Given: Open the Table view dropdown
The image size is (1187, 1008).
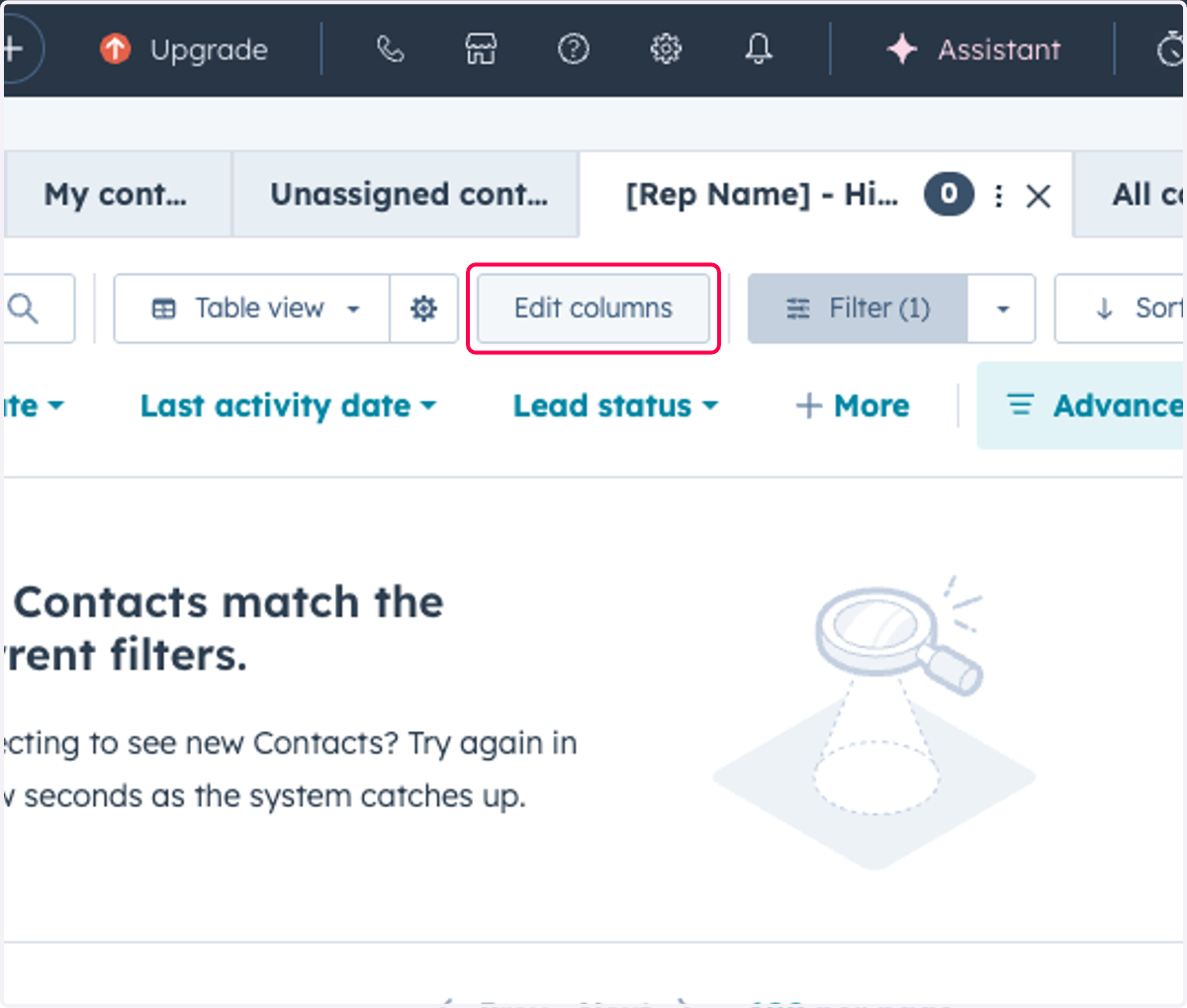Looking at the screenshot, I should pyautogui.click(x=252, y=309).
